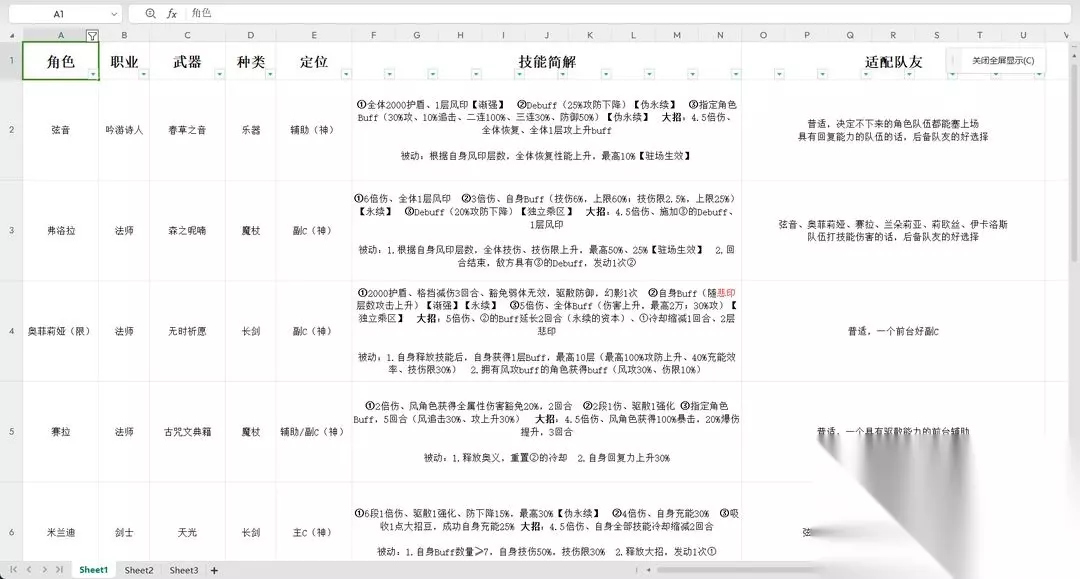Viewport: 1080px width, 579px height.
Task: Click the horizontal scrollbar left arrow
Action: tap(648, 570)
